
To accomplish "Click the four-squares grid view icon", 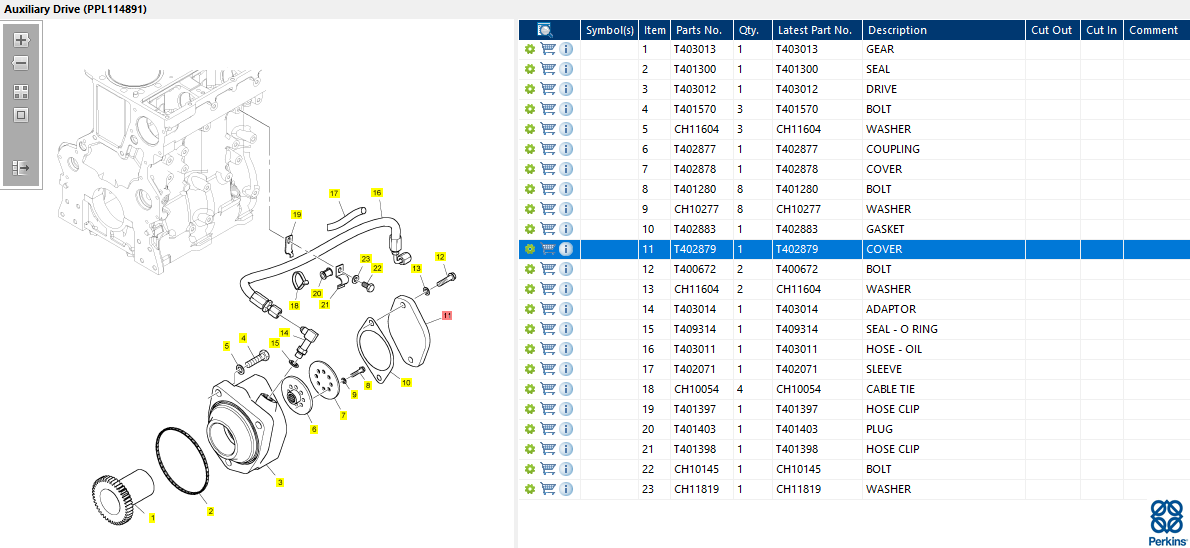I will (21, 92).
